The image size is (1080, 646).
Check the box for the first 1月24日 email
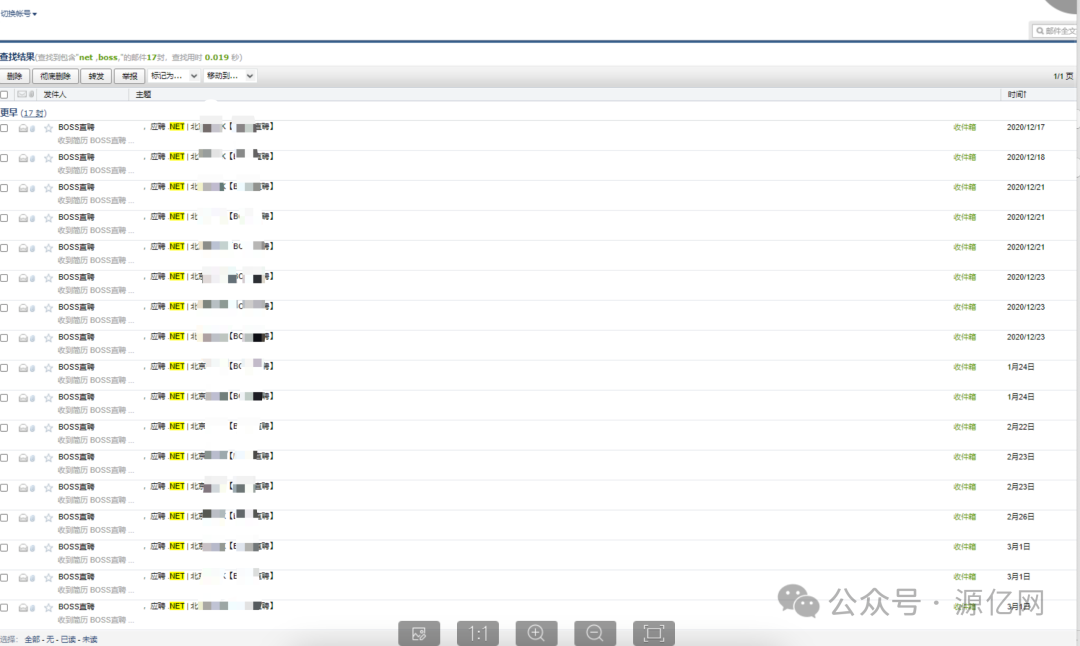click(4, 368)
